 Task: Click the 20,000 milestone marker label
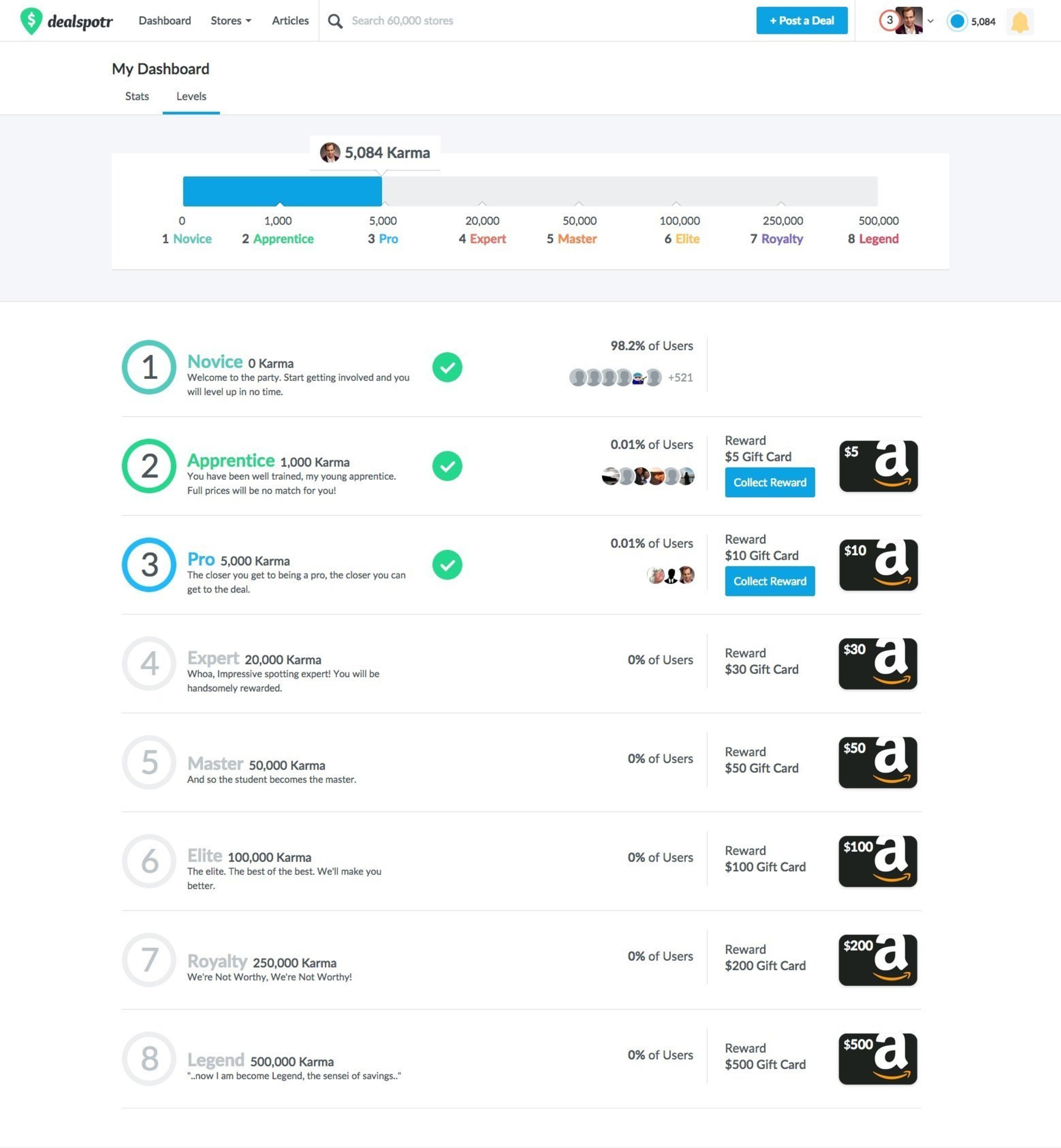tap(482, 221)
